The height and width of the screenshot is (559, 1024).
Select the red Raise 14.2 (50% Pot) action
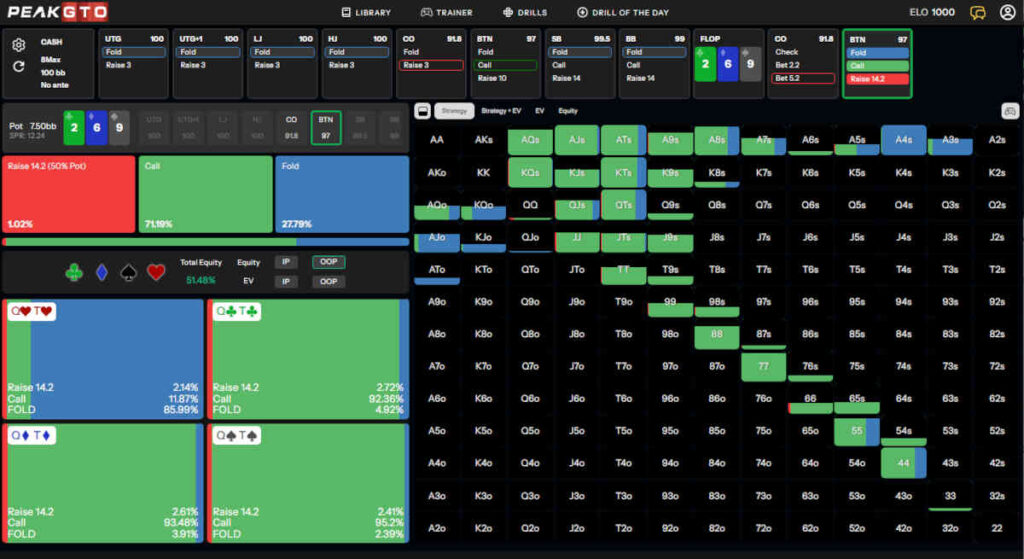point(68,194)
